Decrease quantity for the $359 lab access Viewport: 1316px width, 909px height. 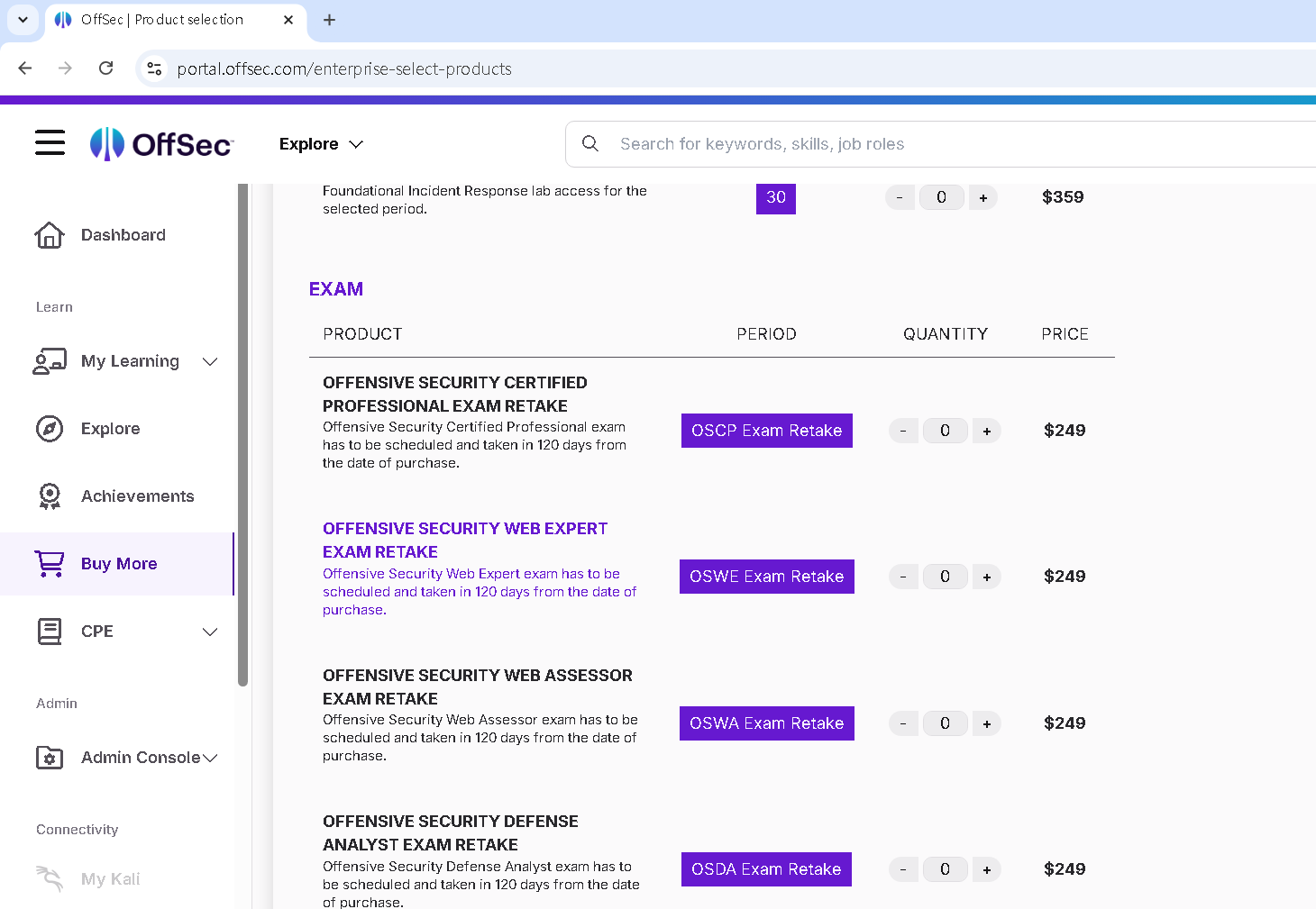point(900,197)
